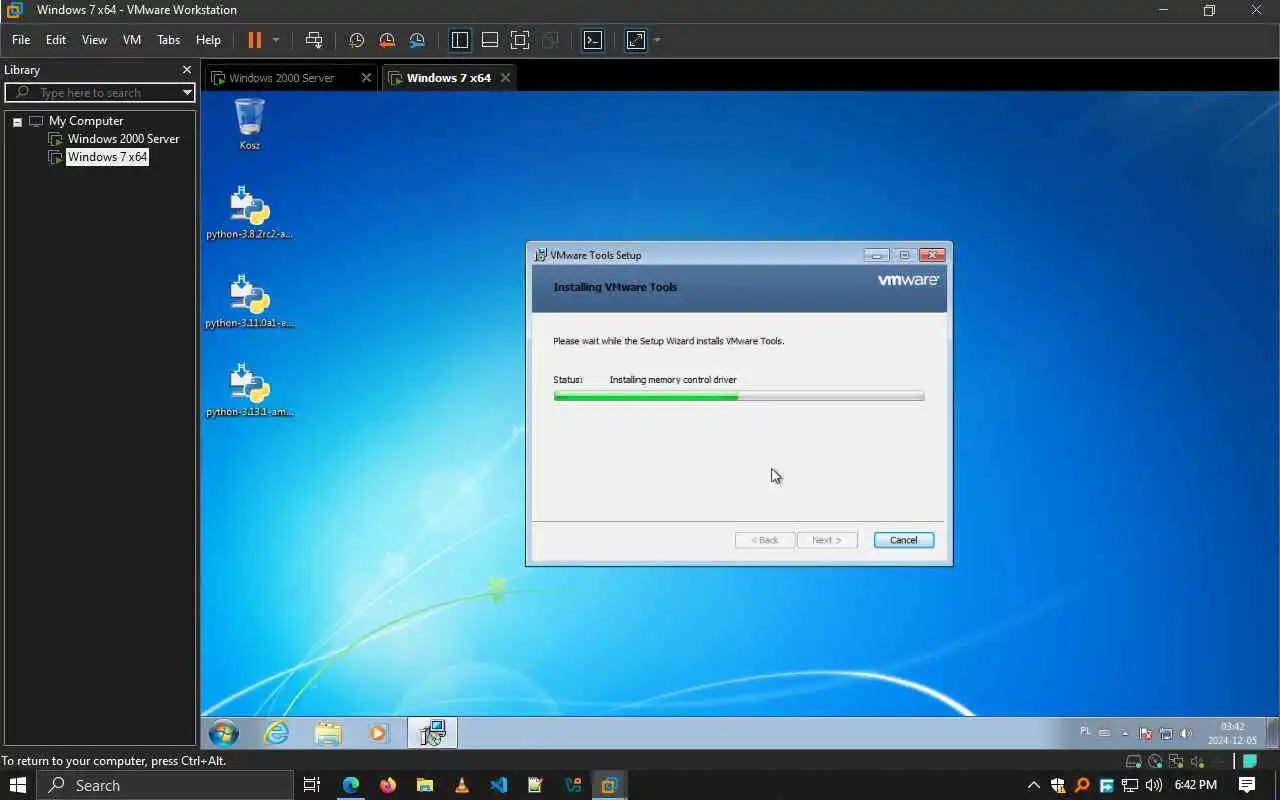Open the Tabs menu
1280x800 pixels.
[x=169, y=40]
